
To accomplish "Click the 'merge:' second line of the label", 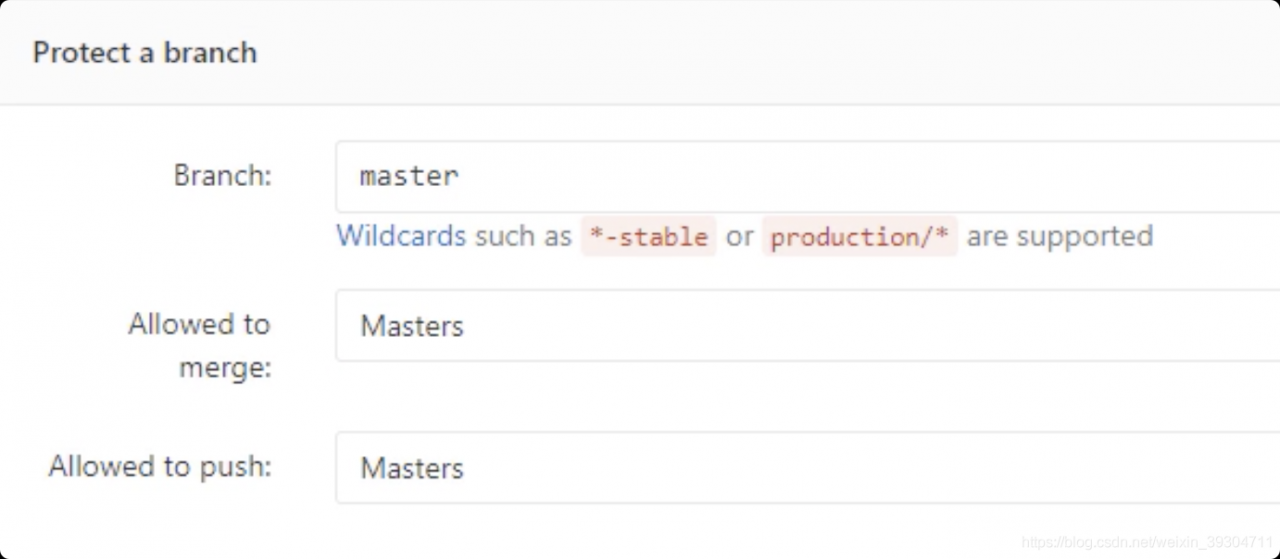I will tap(225, 368).
